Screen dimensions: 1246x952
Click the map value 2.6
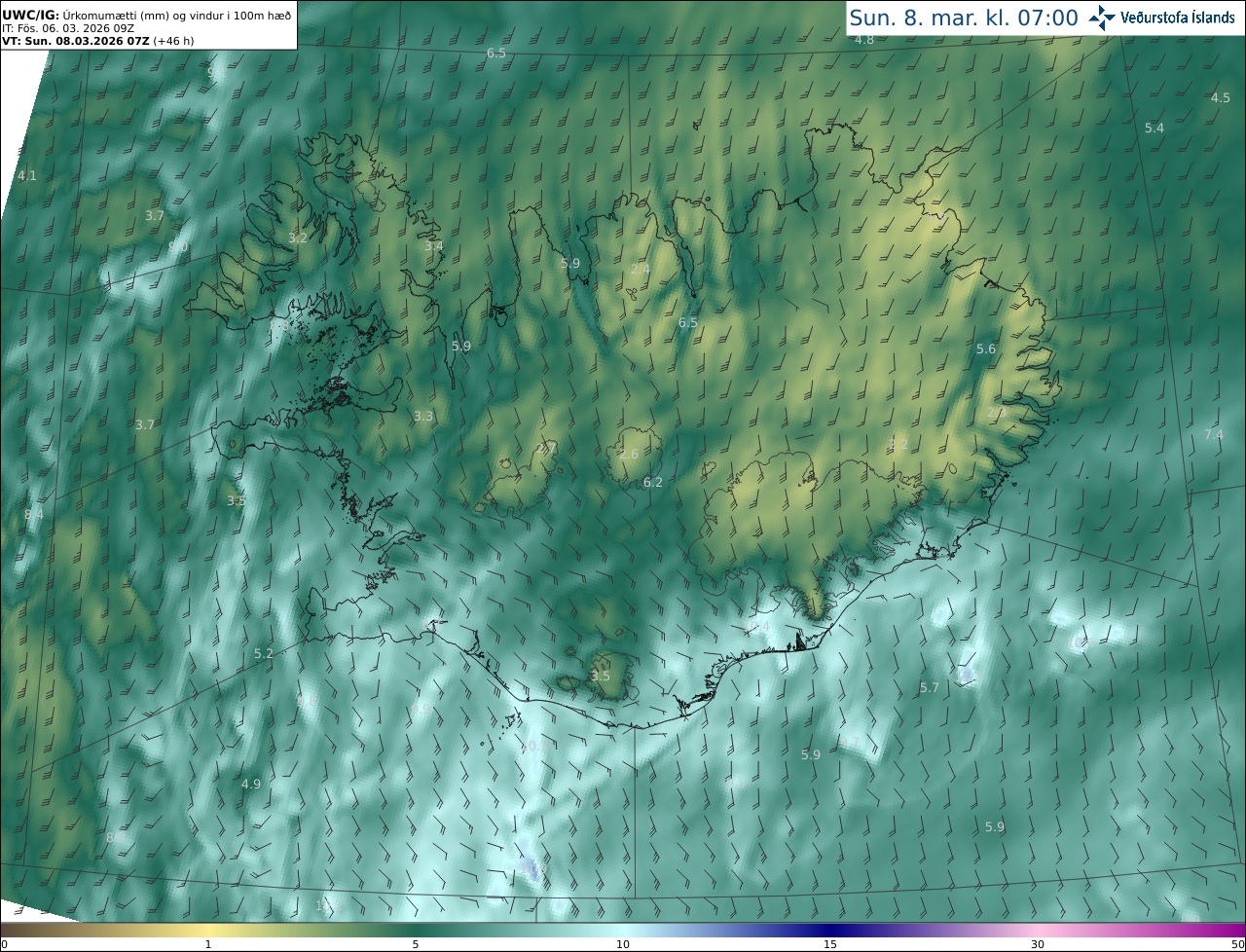click(x=629, y=455)
